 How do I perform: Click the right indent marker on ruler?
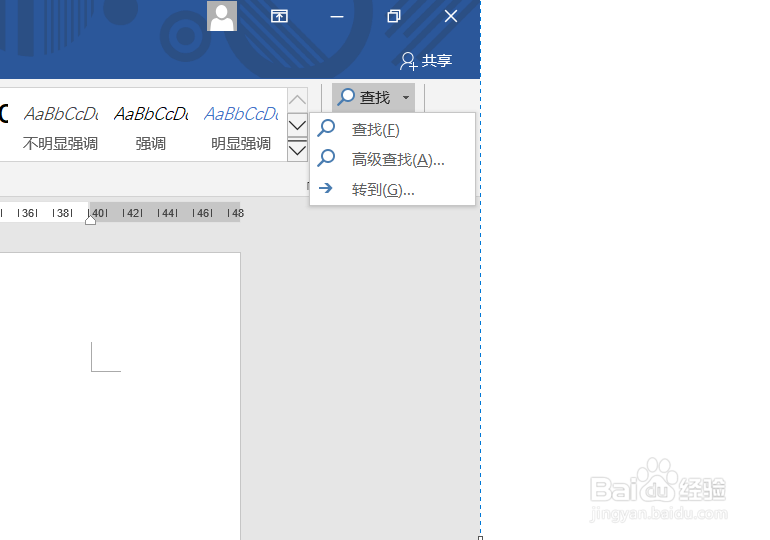[90, 219]
